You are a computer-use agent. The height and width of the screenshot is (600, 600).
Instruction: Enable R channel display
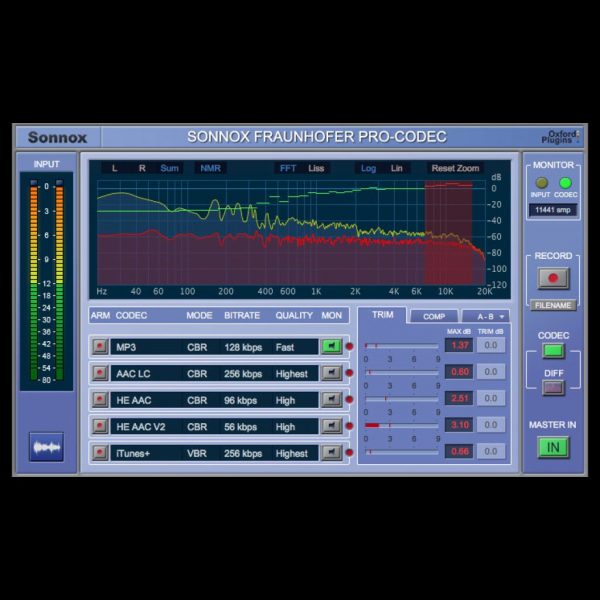(x=142, y=168)
